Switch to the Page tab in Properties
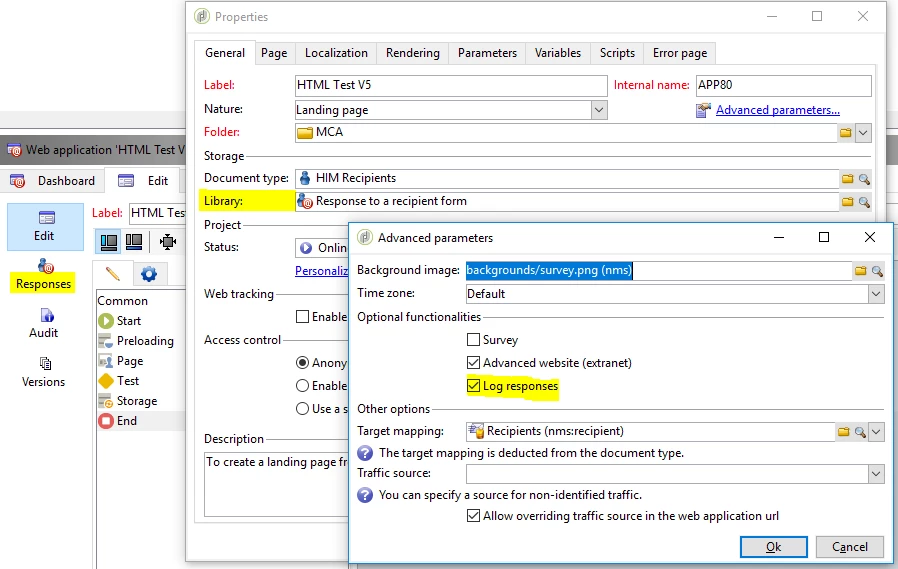This screenshot has height=569, width=898. coord(274,53)
